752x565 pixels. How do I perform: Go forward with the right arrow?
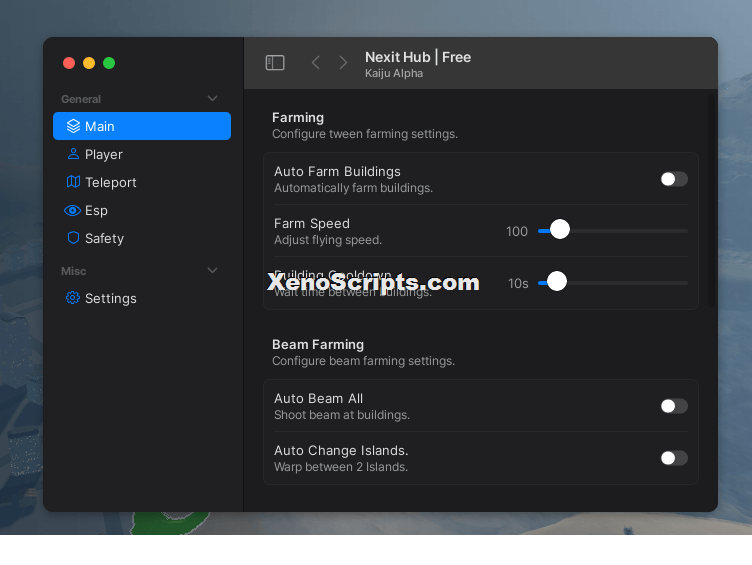342,62
